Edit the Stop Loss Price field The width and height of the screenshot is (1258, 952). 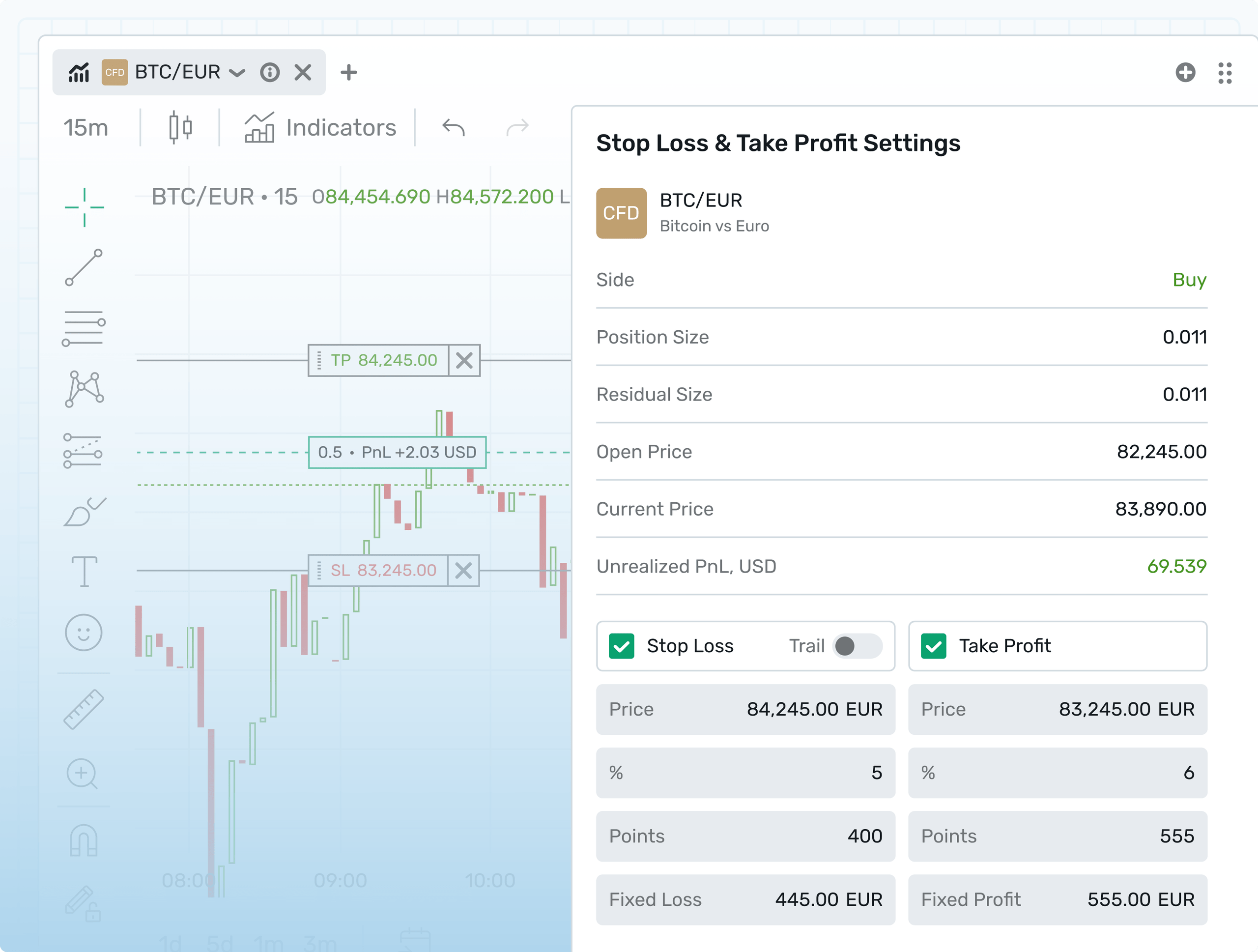(745, 709)
